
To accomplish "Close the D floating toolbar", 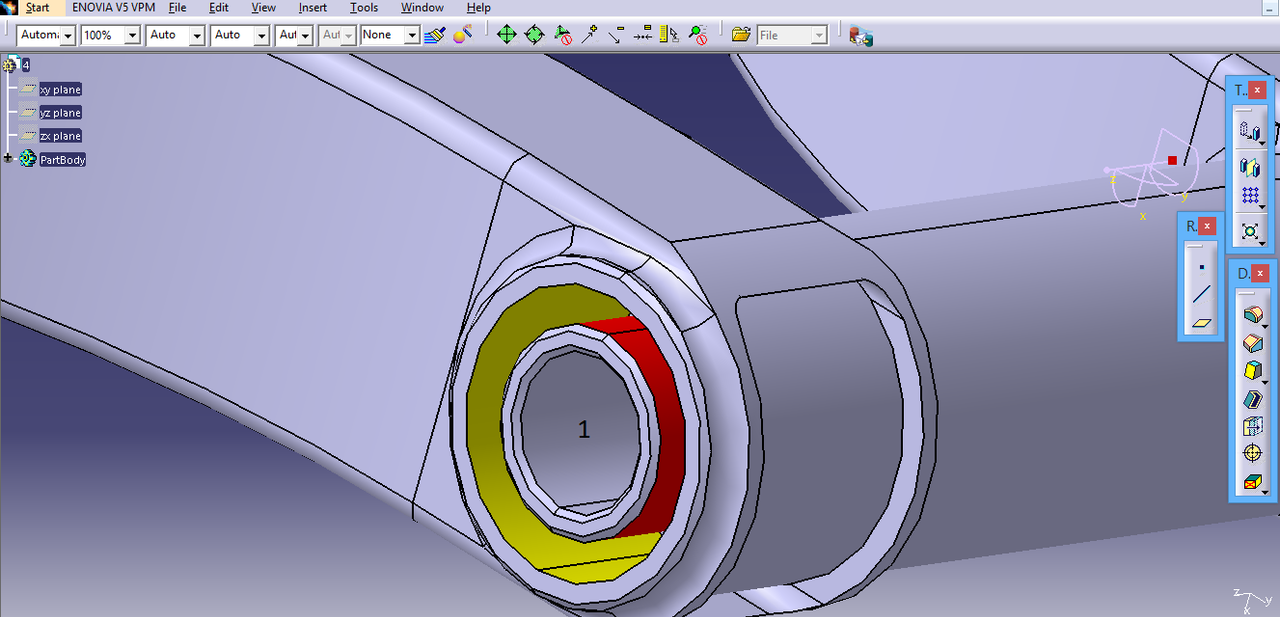I will pos(1259,273).
